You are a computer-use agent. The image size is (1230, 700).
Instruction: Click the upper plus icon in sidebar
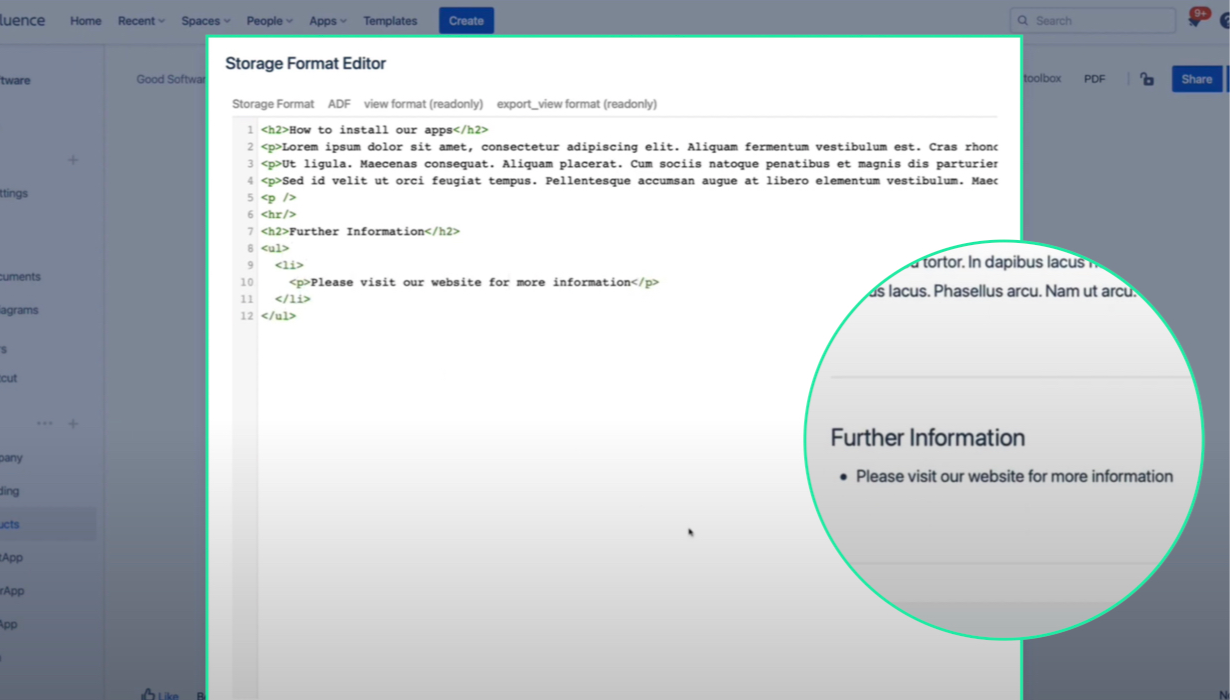(73, 160)
